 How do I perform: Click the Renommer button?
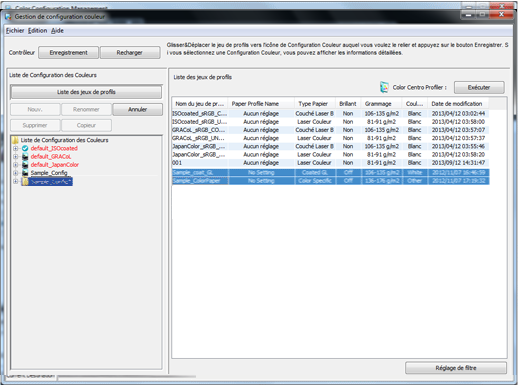(86, 109)
